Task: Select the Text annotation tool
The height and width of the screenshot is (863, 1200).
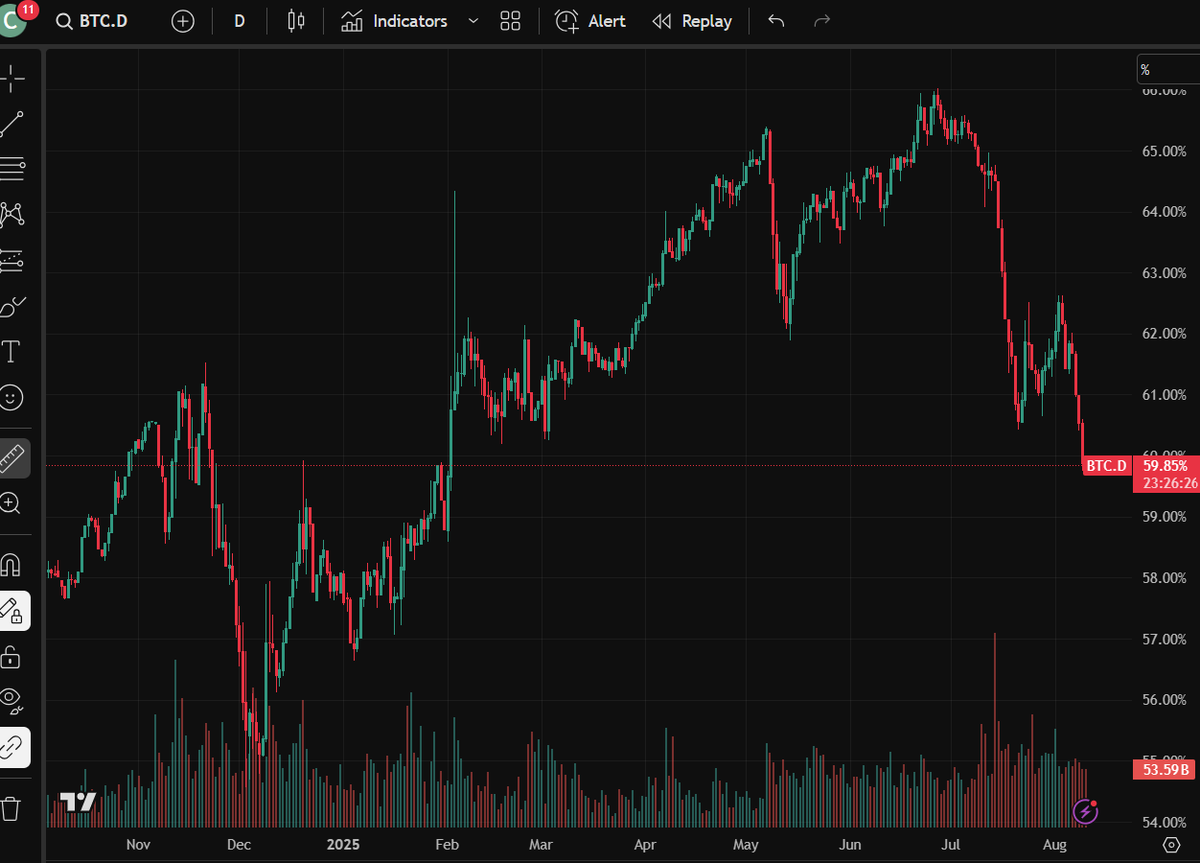Action: click(x=12, y=352)
